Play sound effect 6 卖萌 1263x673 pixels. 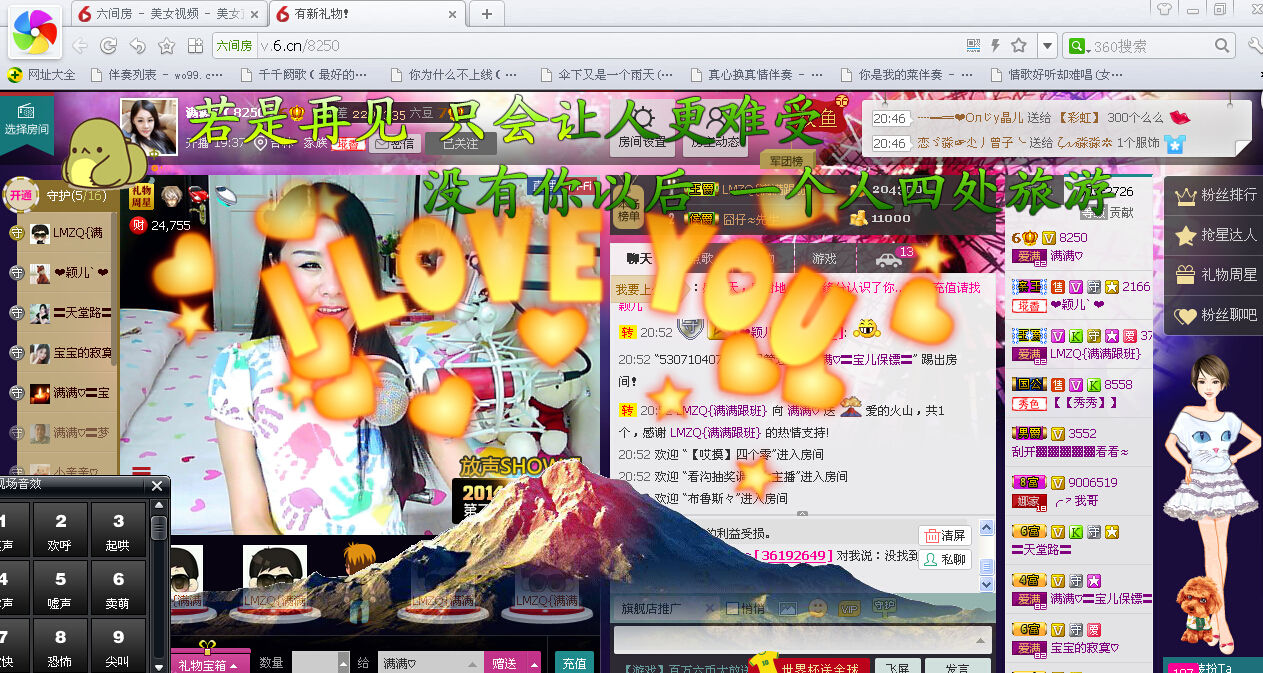118,588
